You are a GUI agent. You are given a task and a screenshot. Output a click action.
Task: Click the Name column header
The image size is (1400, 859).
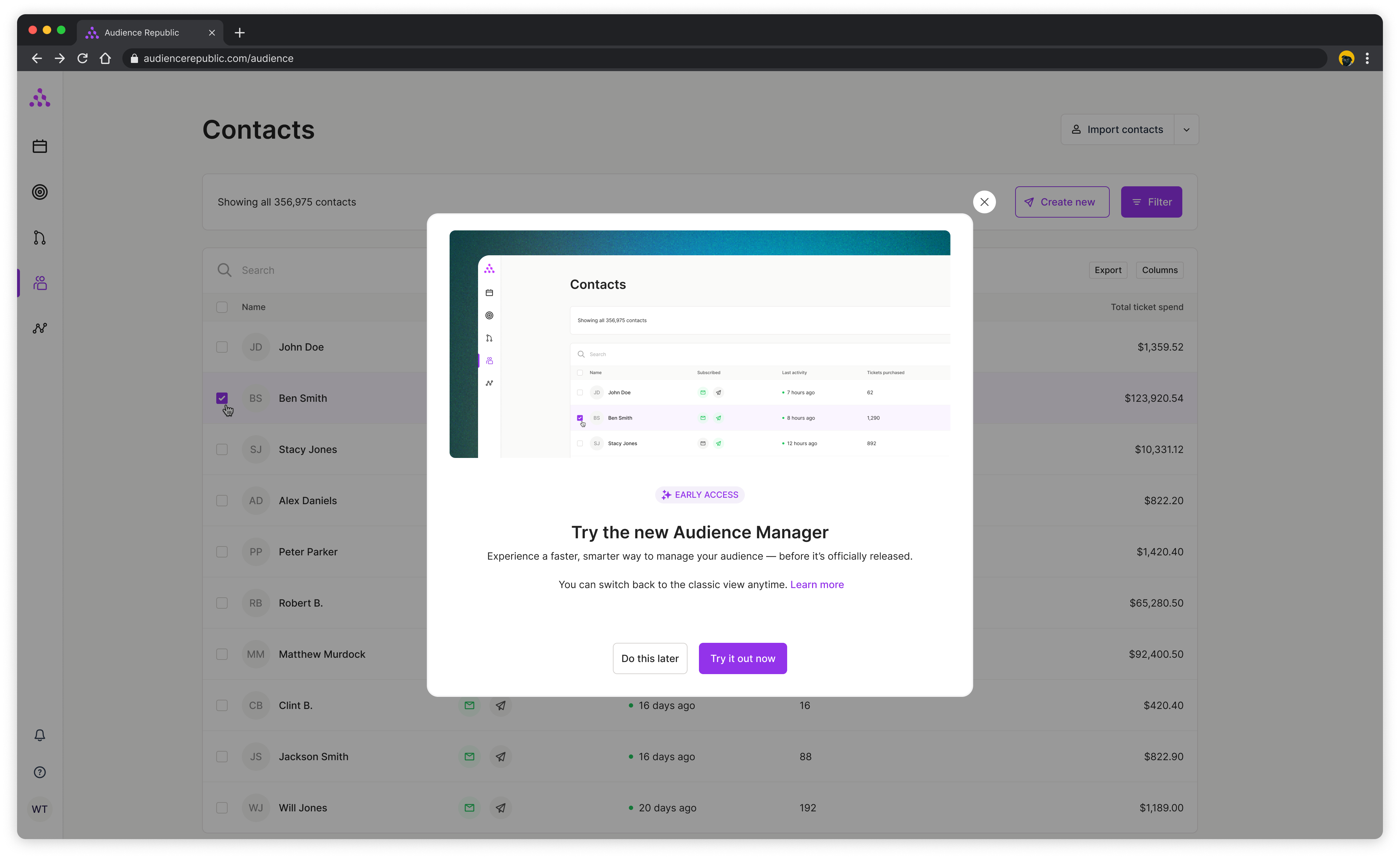tap(253, 307)
